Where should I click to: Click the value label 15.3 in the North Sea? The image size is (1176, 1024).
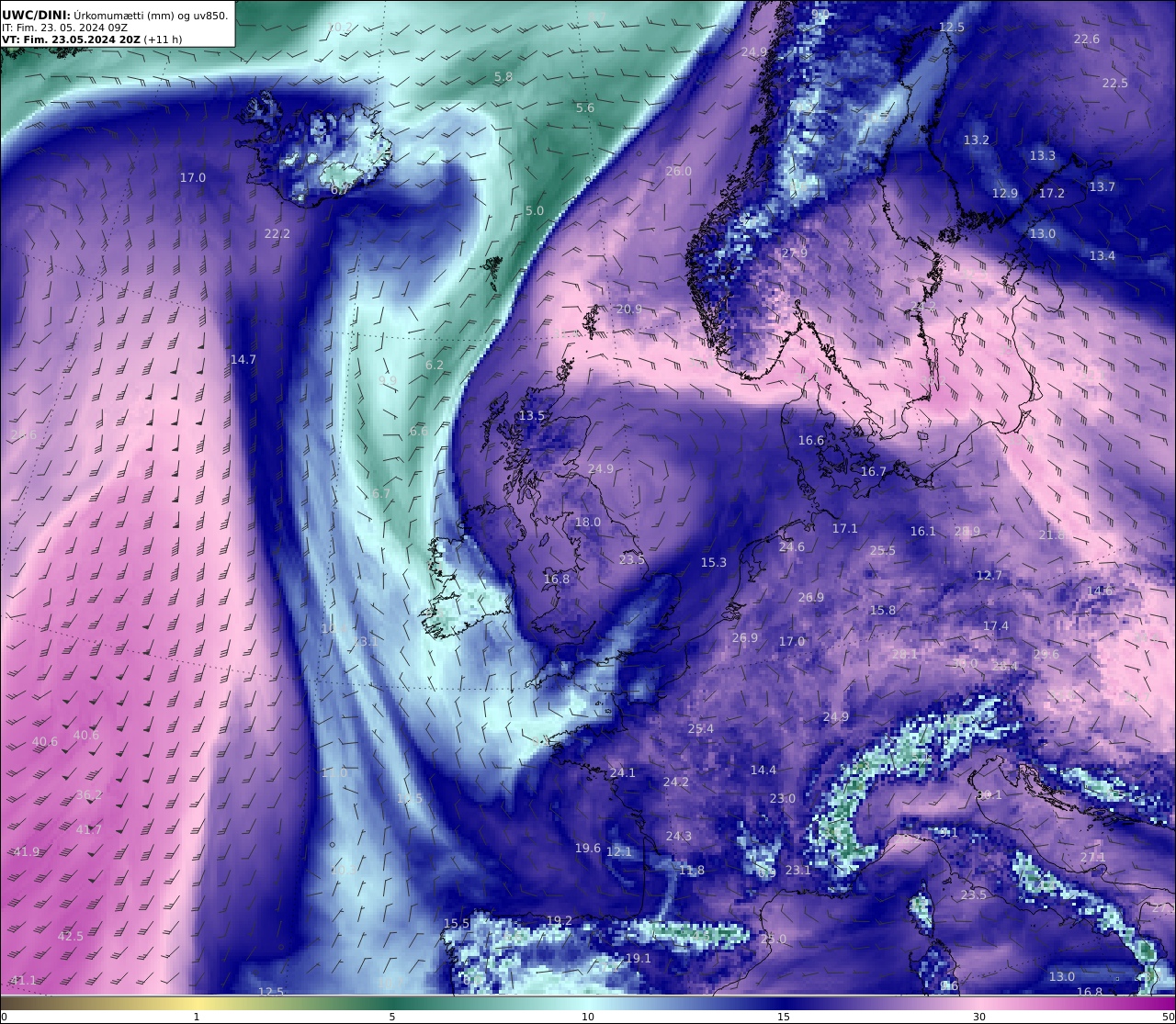point(713,563)
